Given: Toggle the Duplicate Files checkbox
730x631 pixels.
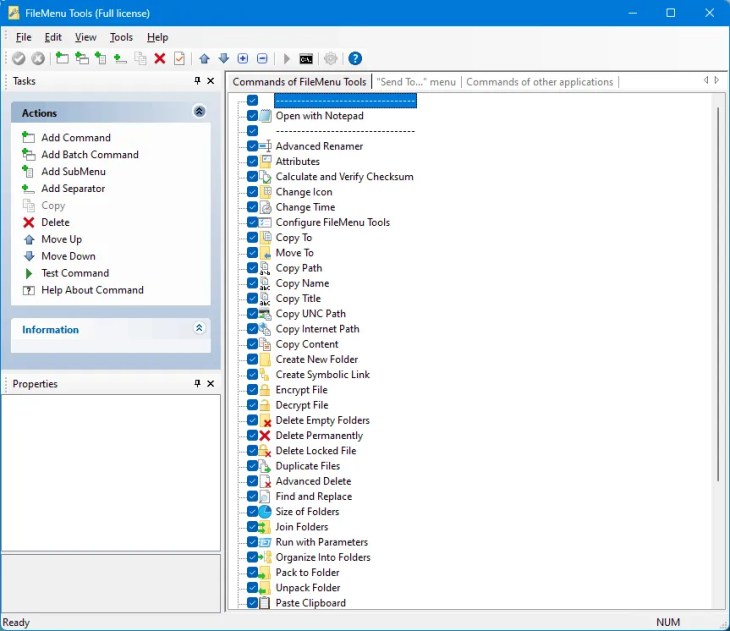Looking at the screenshot, I should [x=252, y=466].
